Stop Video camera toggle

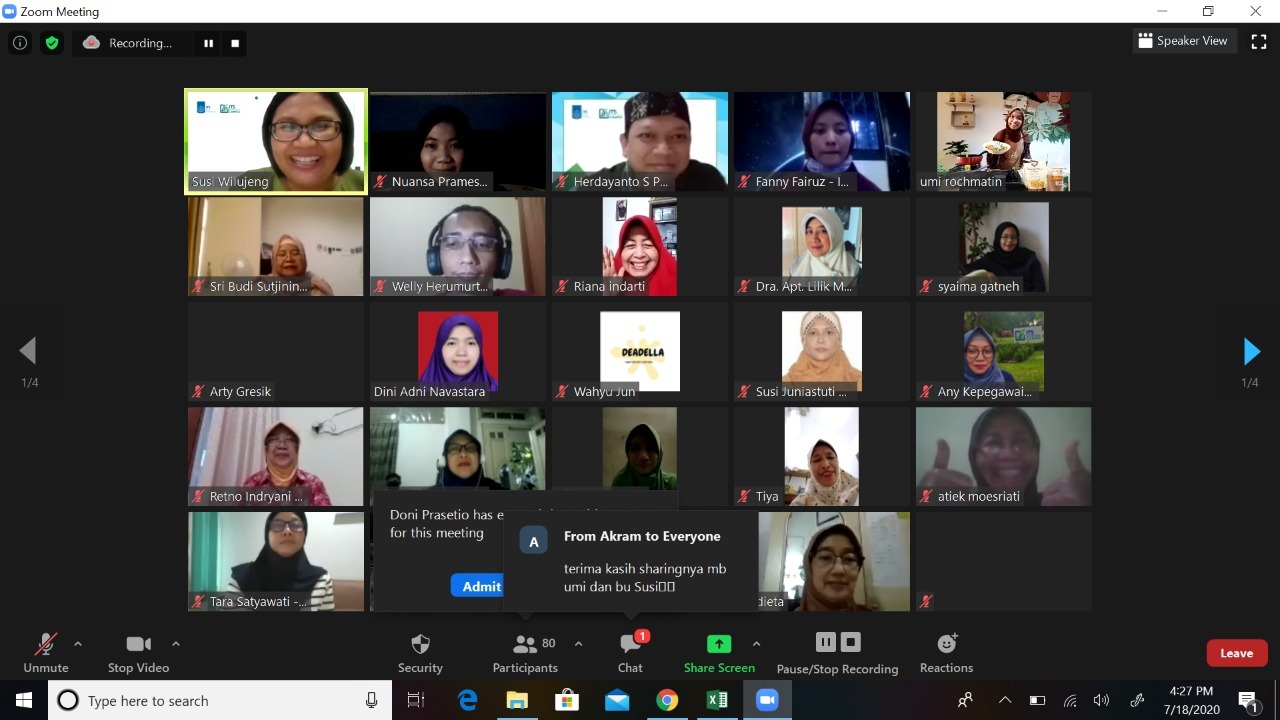click(138, 652)
